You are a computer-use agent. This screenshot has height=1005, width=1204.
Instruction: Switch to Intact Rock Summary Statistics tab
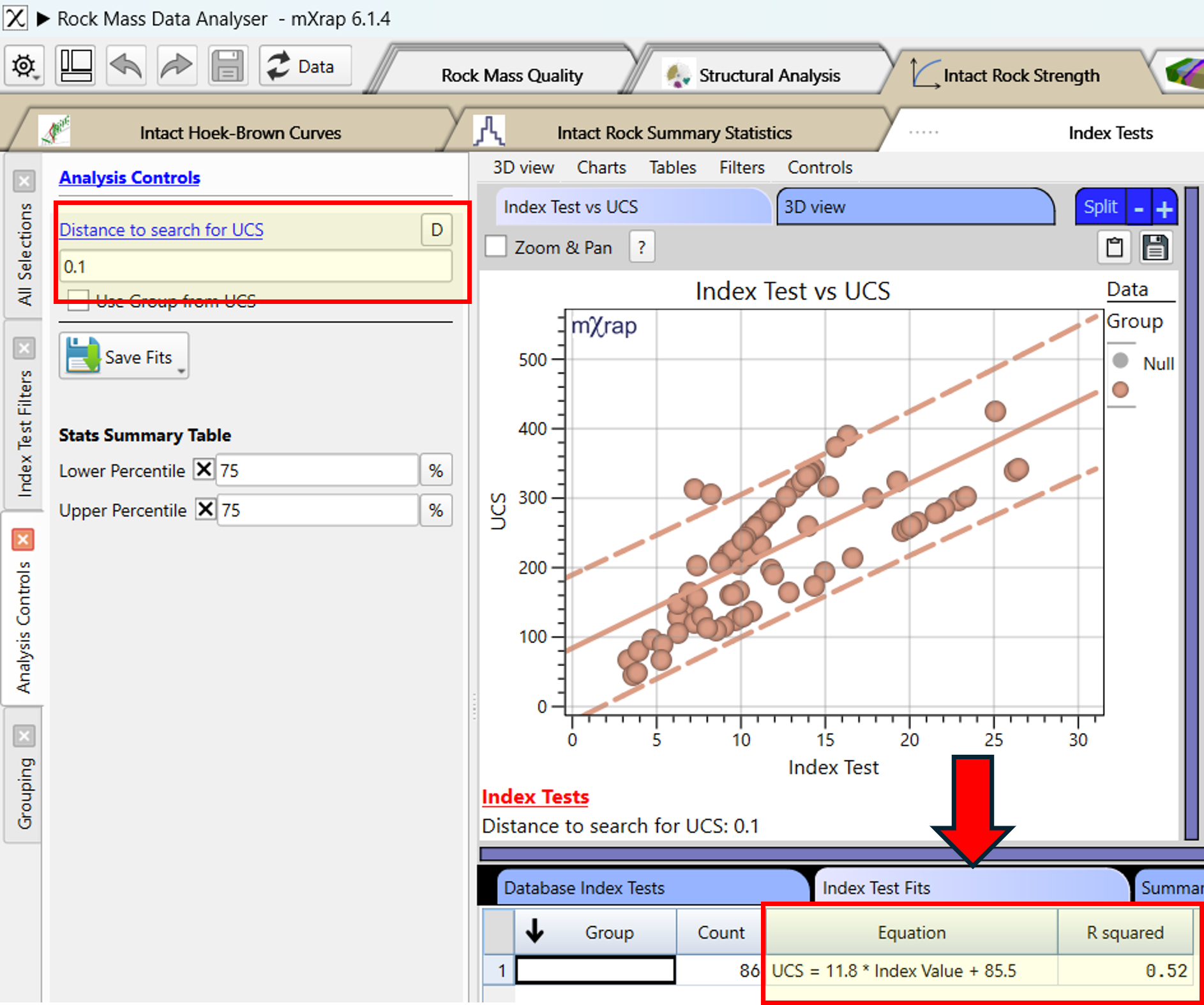point(673,133)
